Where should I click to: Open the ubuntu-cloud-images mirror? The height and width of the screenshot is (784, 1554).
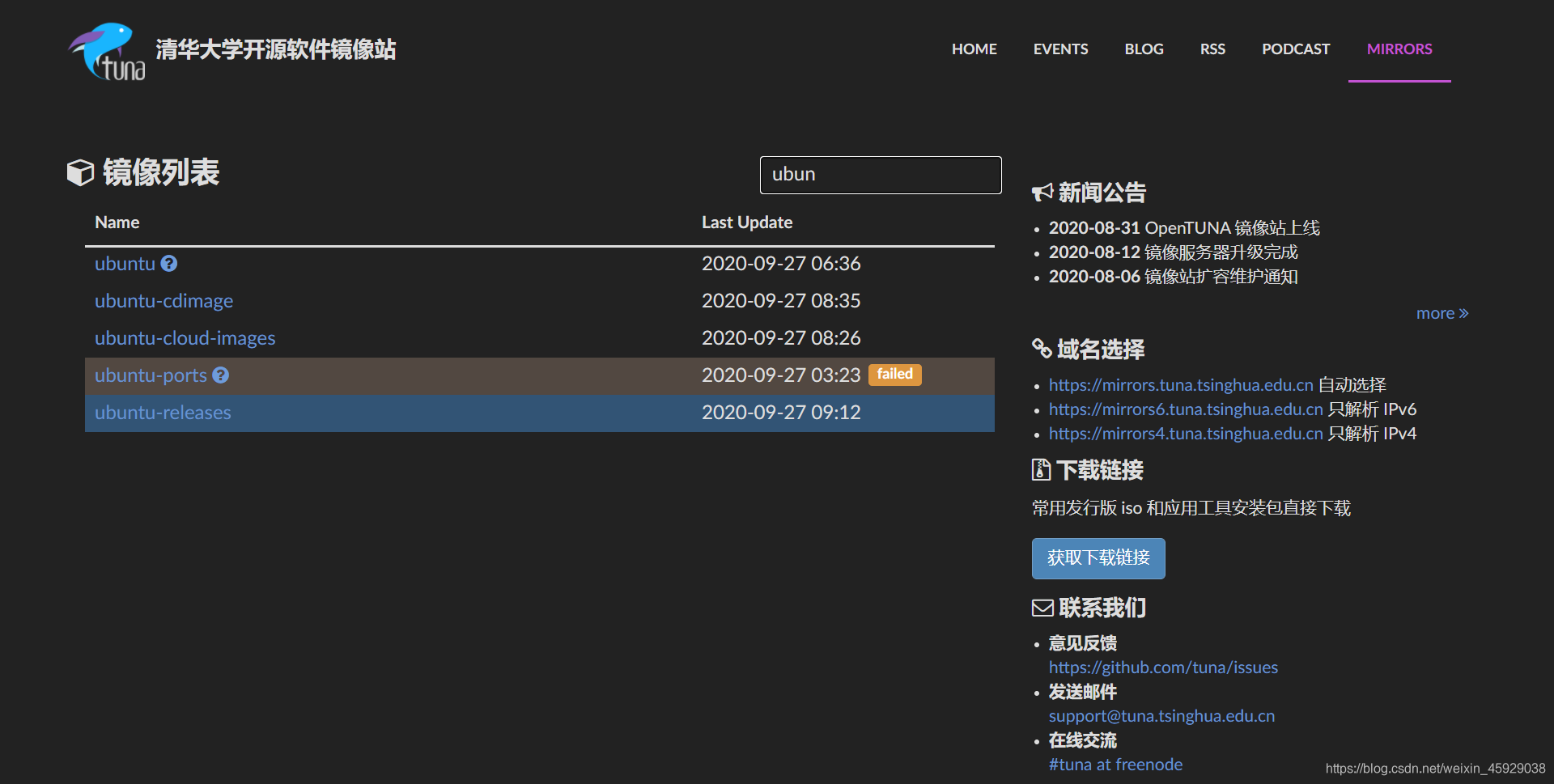(185, 338)
